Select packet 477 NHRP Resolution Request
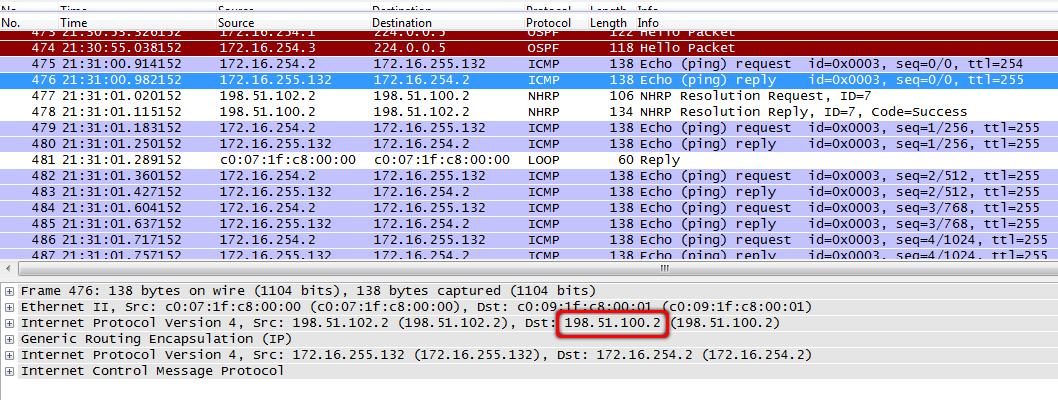 [x=529, y=96]
